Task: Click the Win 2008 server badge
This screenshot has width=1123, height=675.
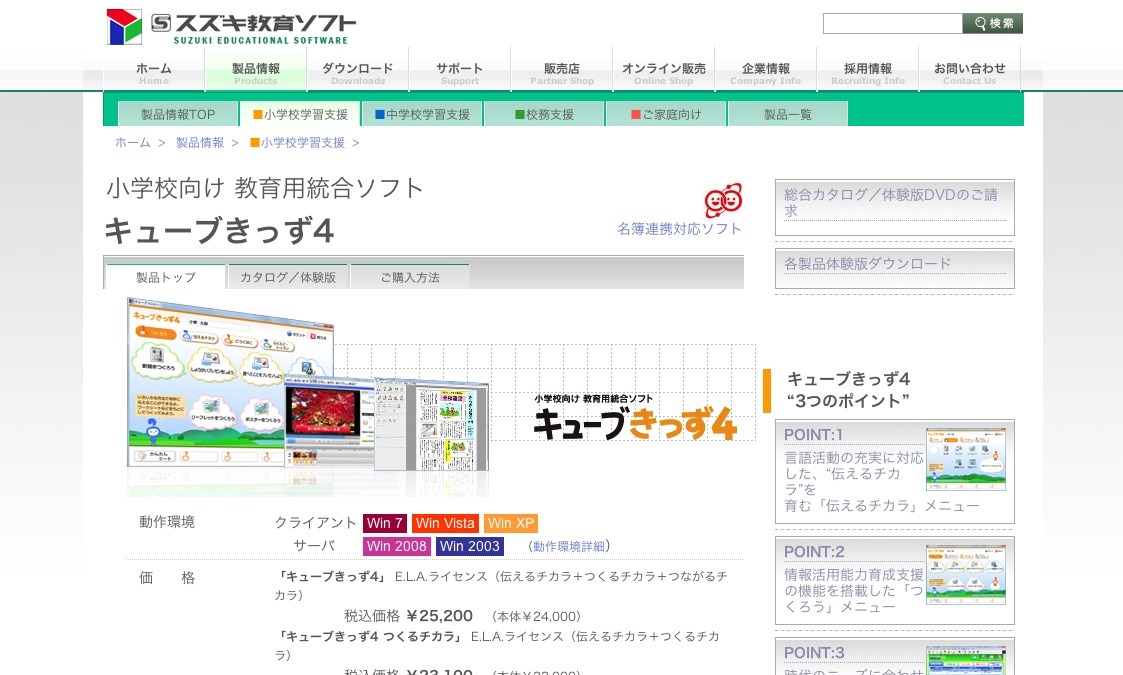Action: pyautogui.click(x=397, y=546)
